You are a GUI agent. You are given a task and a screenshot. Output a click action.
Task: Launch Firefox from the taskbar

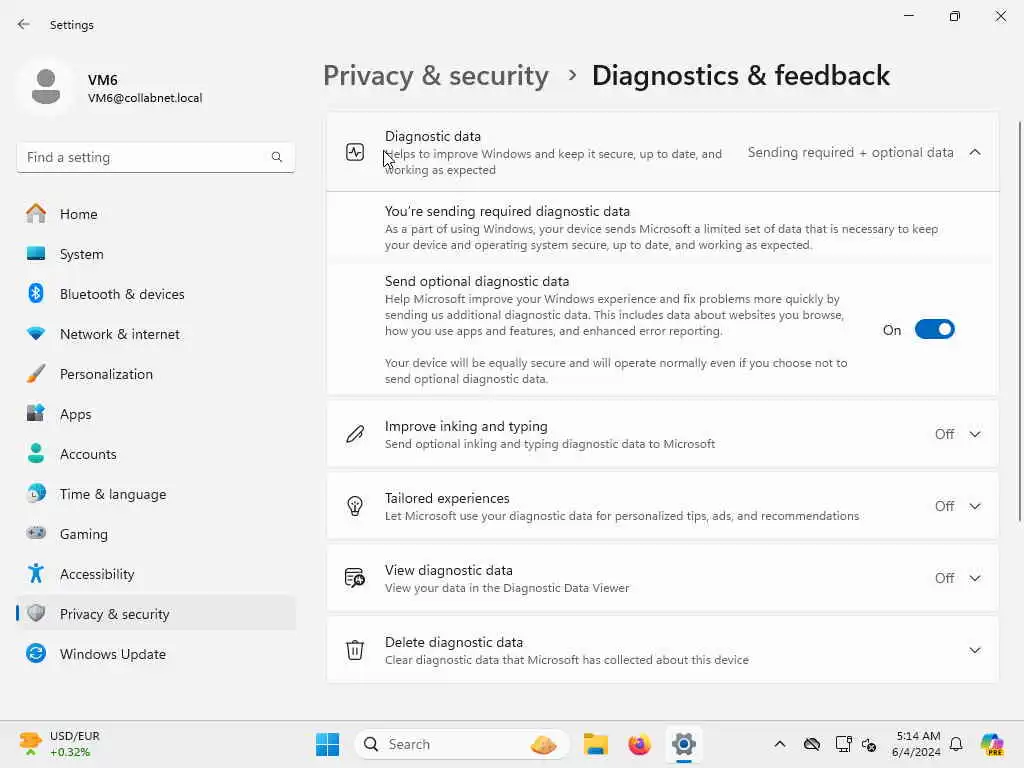[639, 744]
